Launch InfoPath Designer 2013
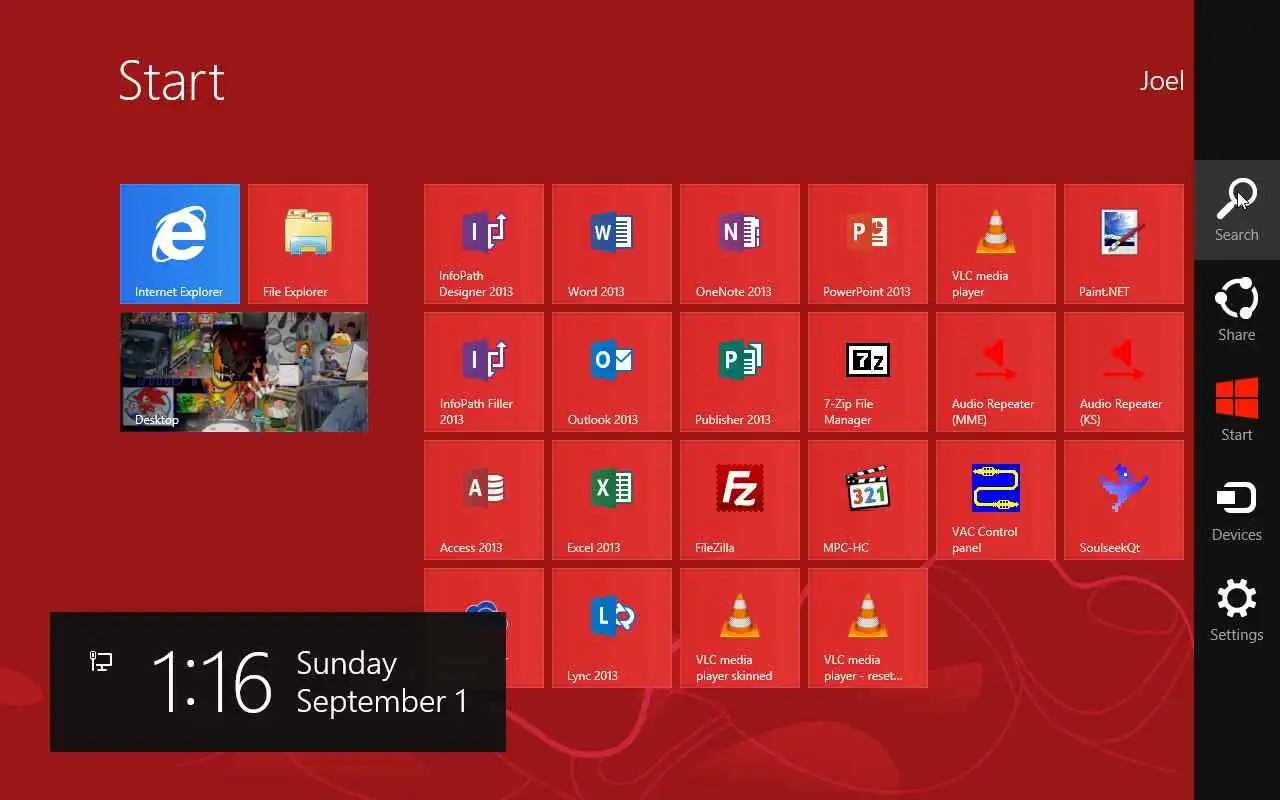Screen dimensions: 1280x800 [484, 244]
